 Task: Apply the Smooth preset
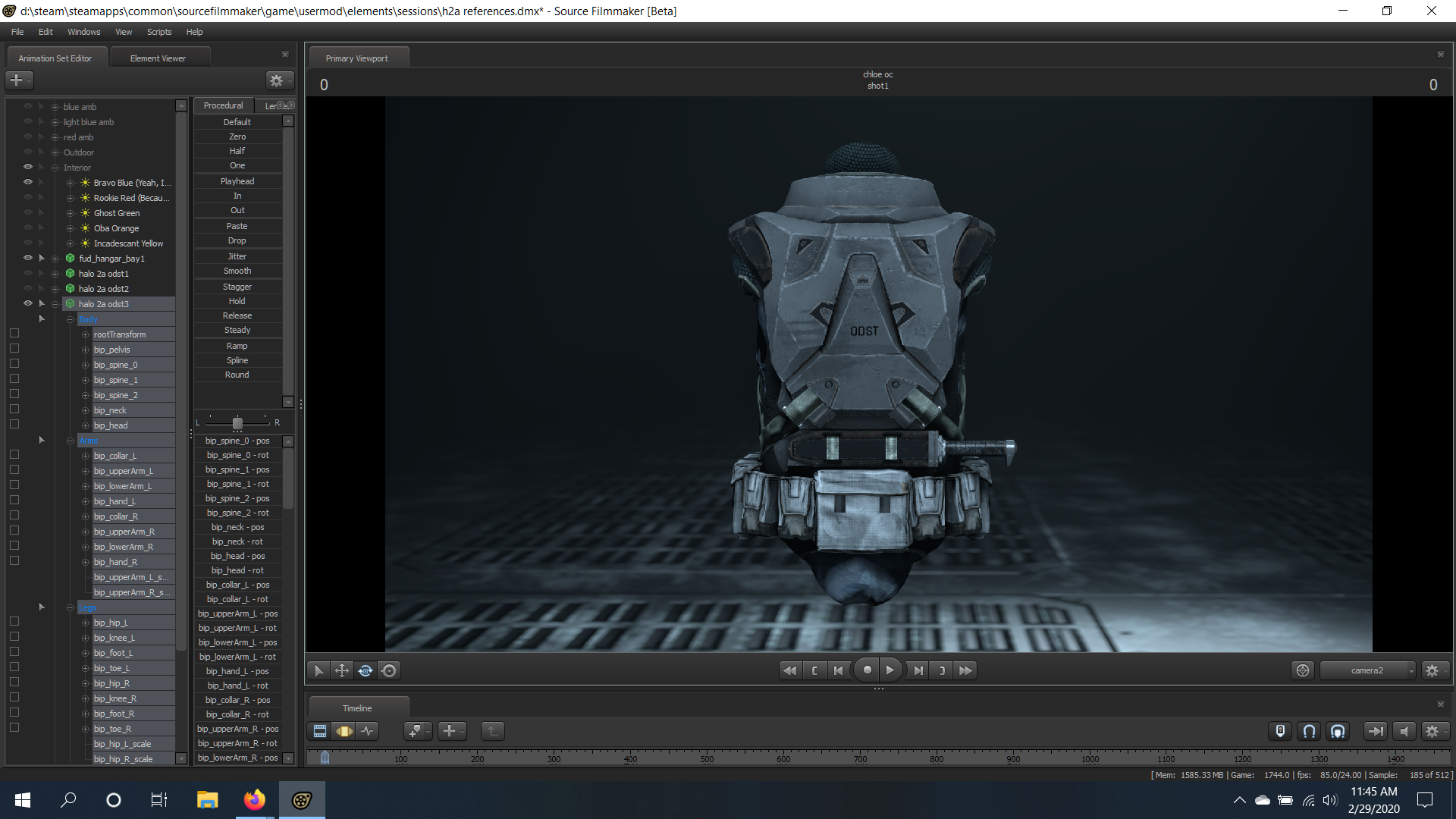[x=237, y=271]
